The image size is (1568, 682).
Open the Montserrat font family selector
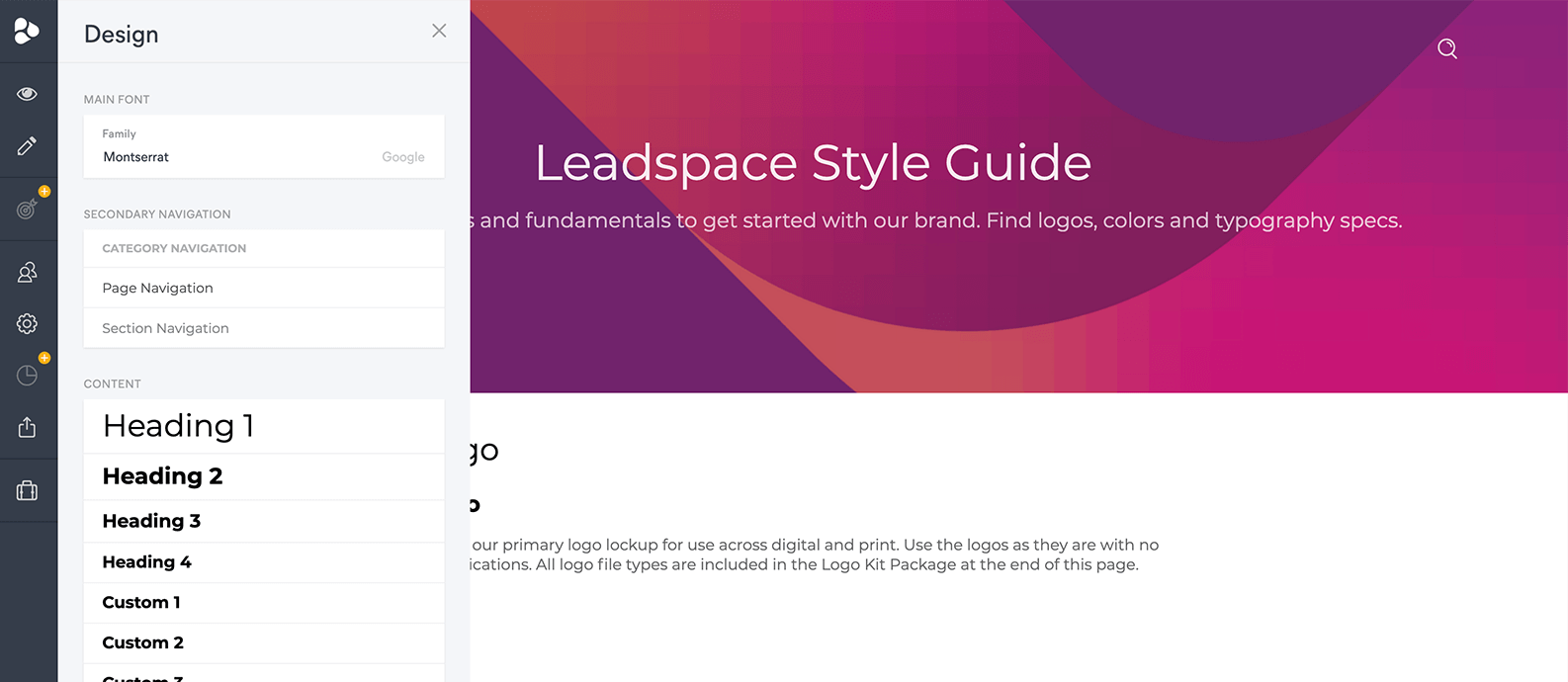tap(264, 146)
